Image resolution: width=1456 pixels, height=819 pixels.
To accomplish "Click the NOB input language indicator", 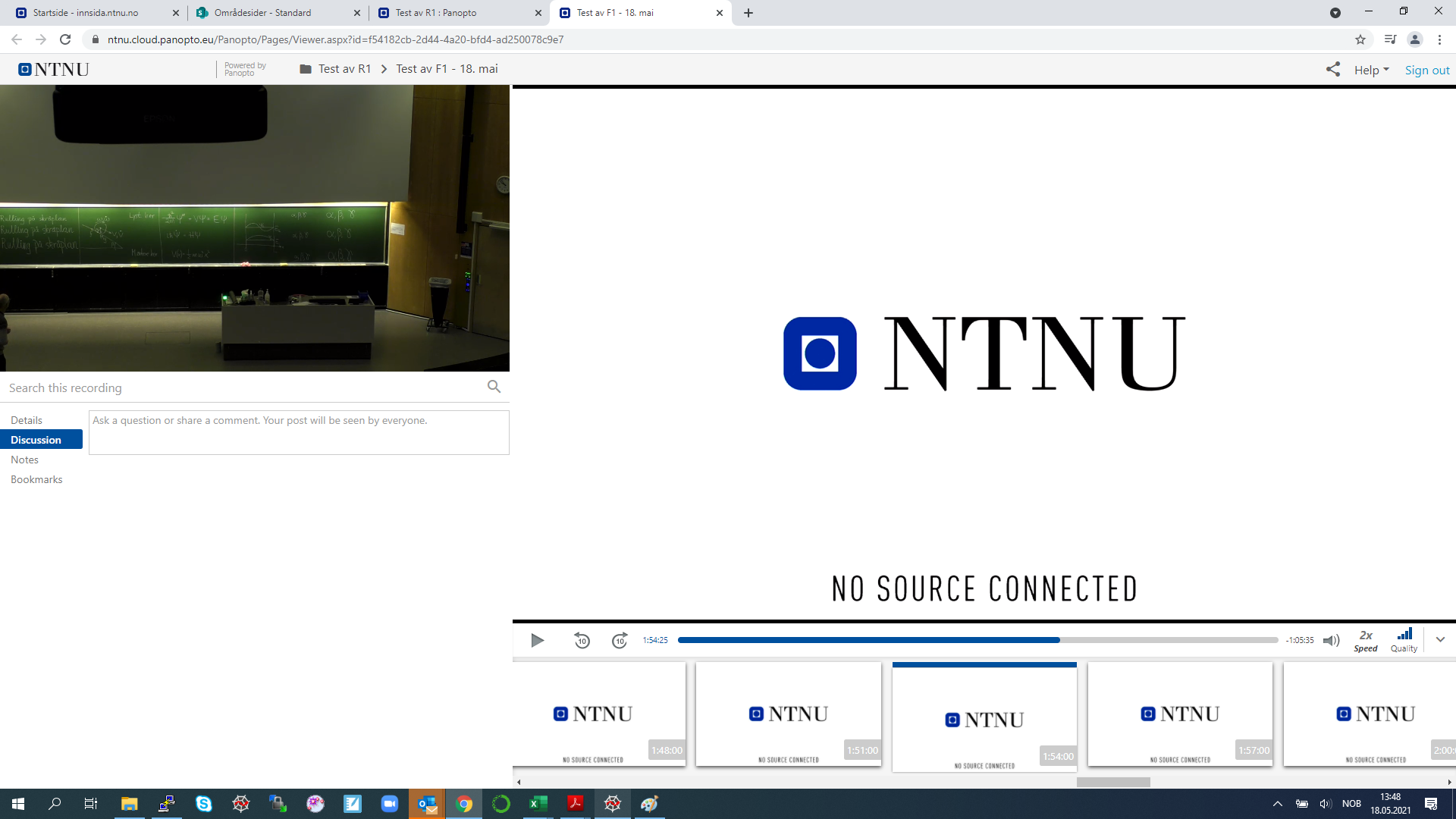I will 1351,804.
